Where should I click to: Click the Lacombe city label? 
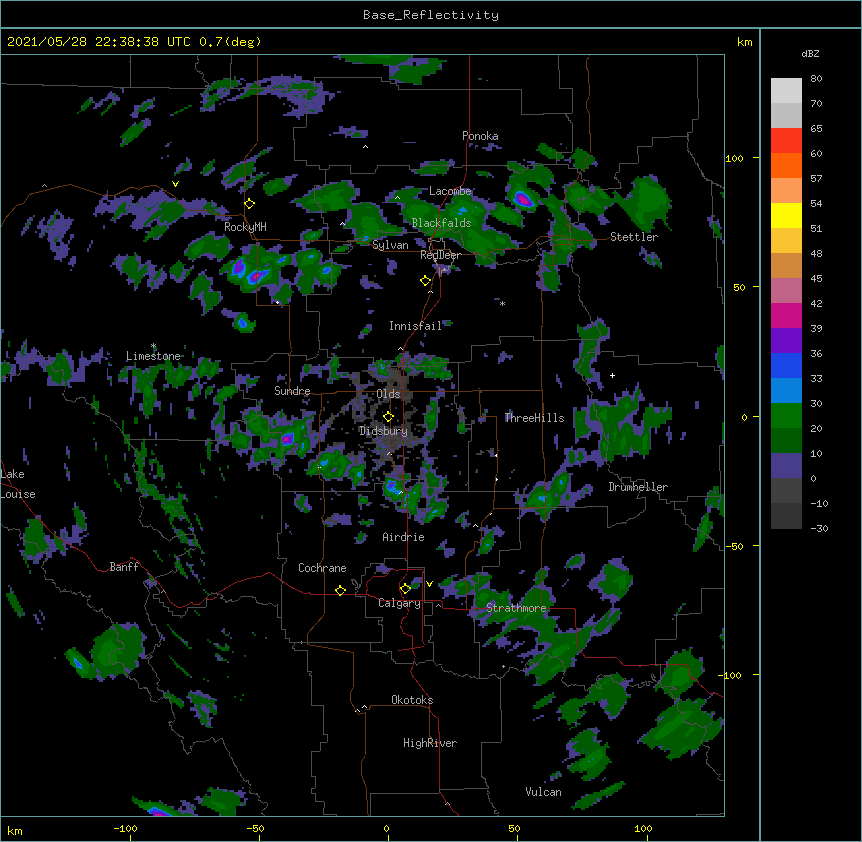point(450,191)
